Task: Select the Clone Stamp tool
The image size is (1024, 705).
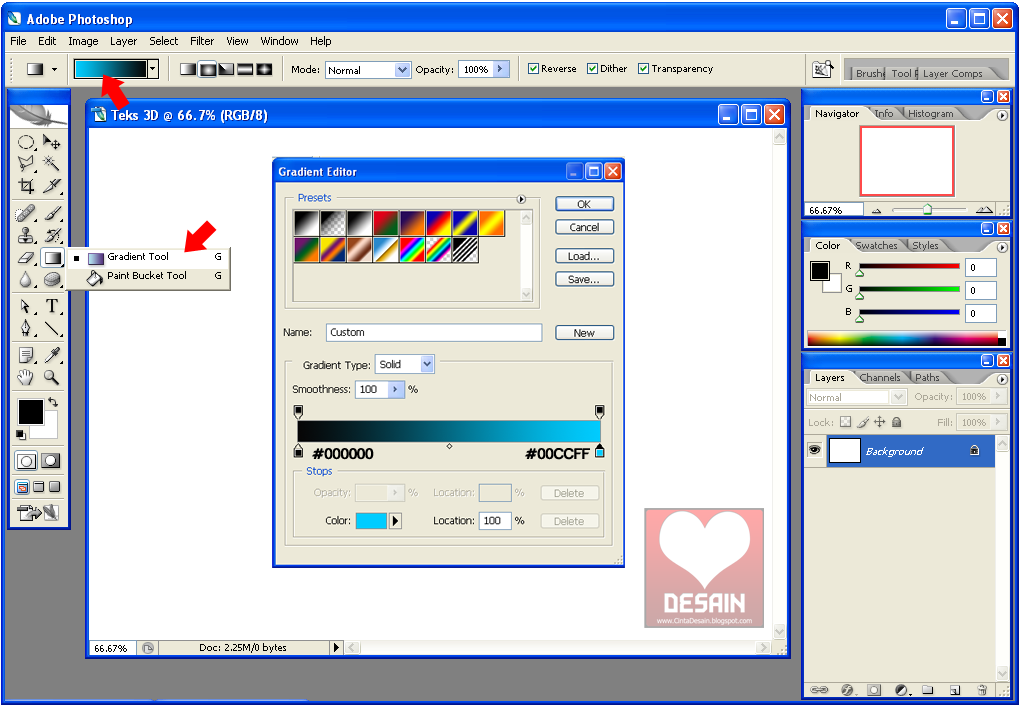Action: 25,235
